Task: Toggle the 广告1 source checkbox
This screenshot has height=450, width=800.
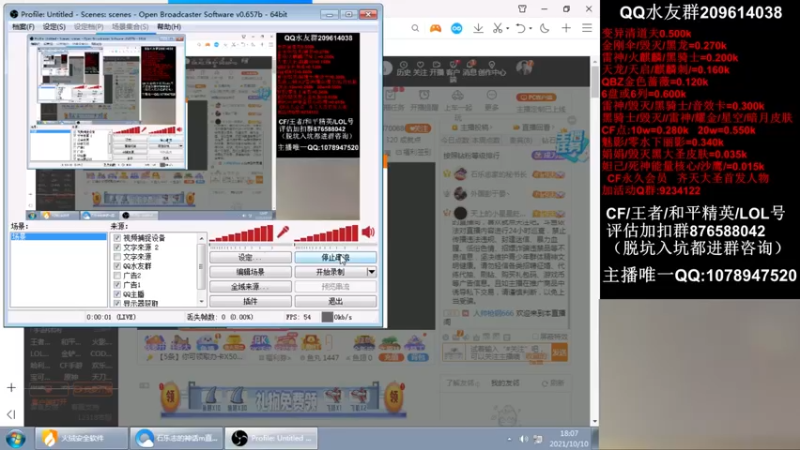Action: [117, 285]
